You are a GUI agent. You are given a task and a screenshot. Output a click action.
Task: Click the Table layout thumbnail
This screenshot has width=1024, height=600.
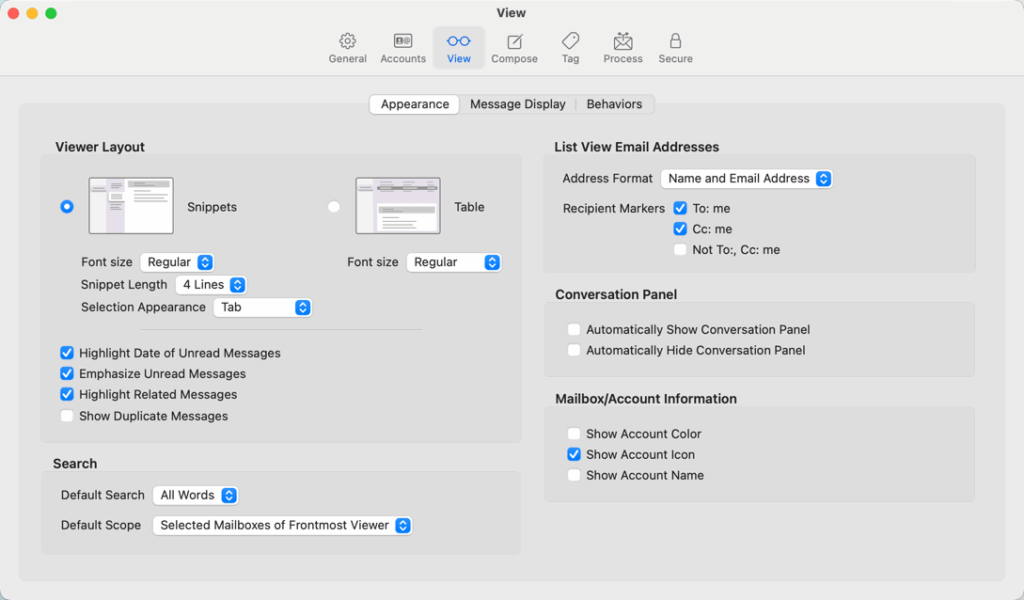coord(398,206)
